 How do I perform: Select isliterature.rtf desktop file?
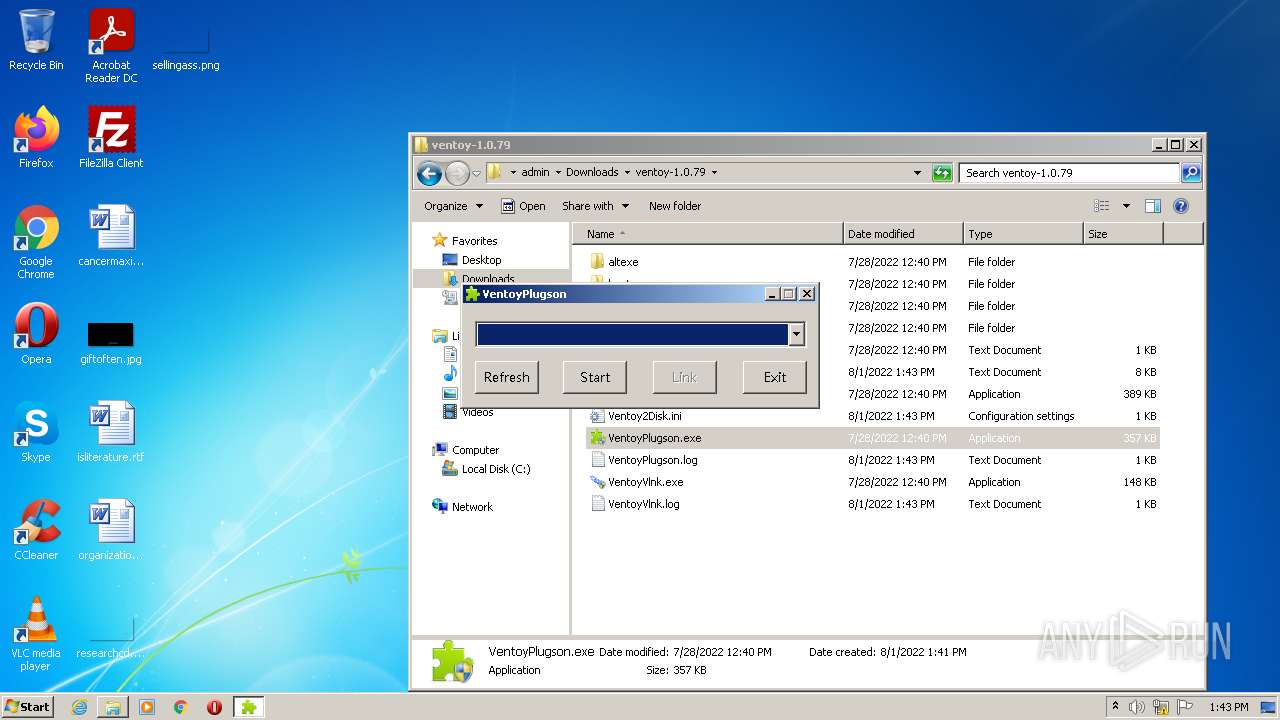[x=111, y=432]
